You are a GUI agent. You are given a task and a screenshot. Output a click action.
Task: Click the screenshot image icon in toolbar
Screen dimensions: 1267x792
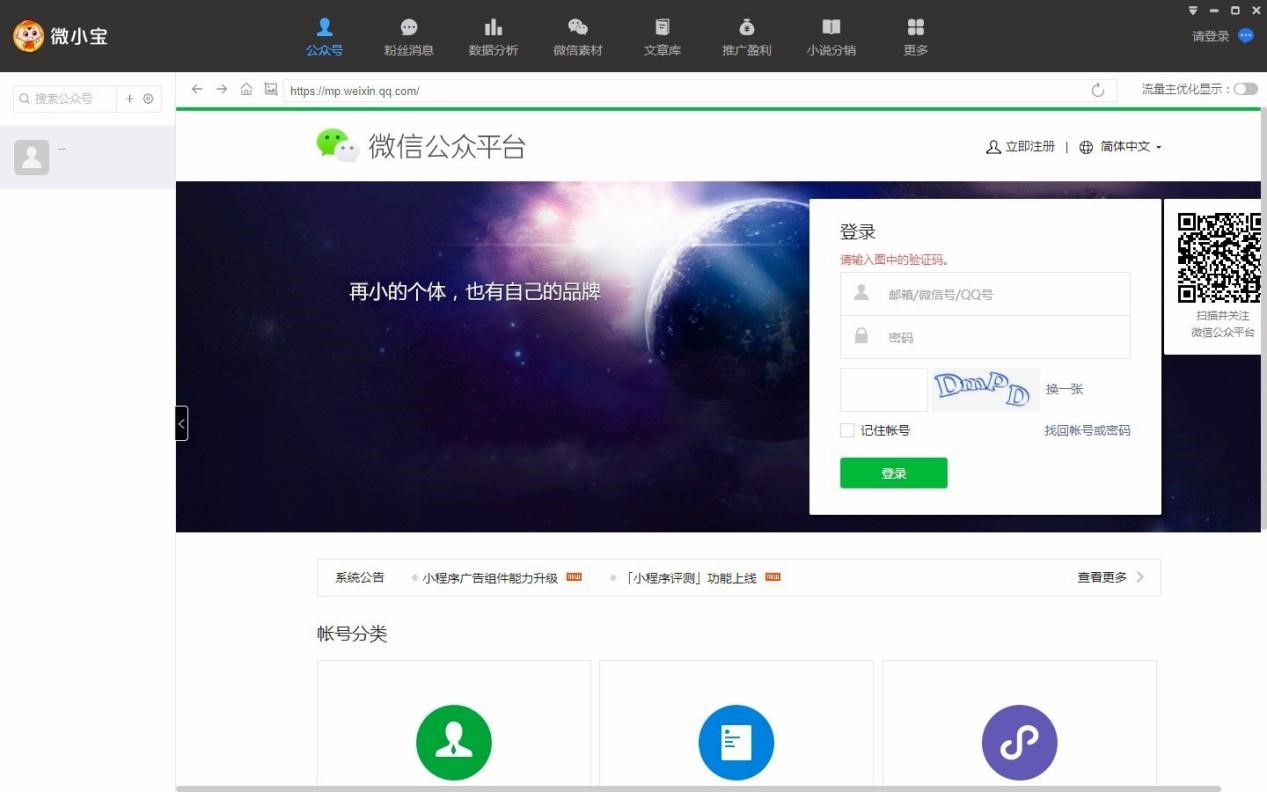coord(270,89)
